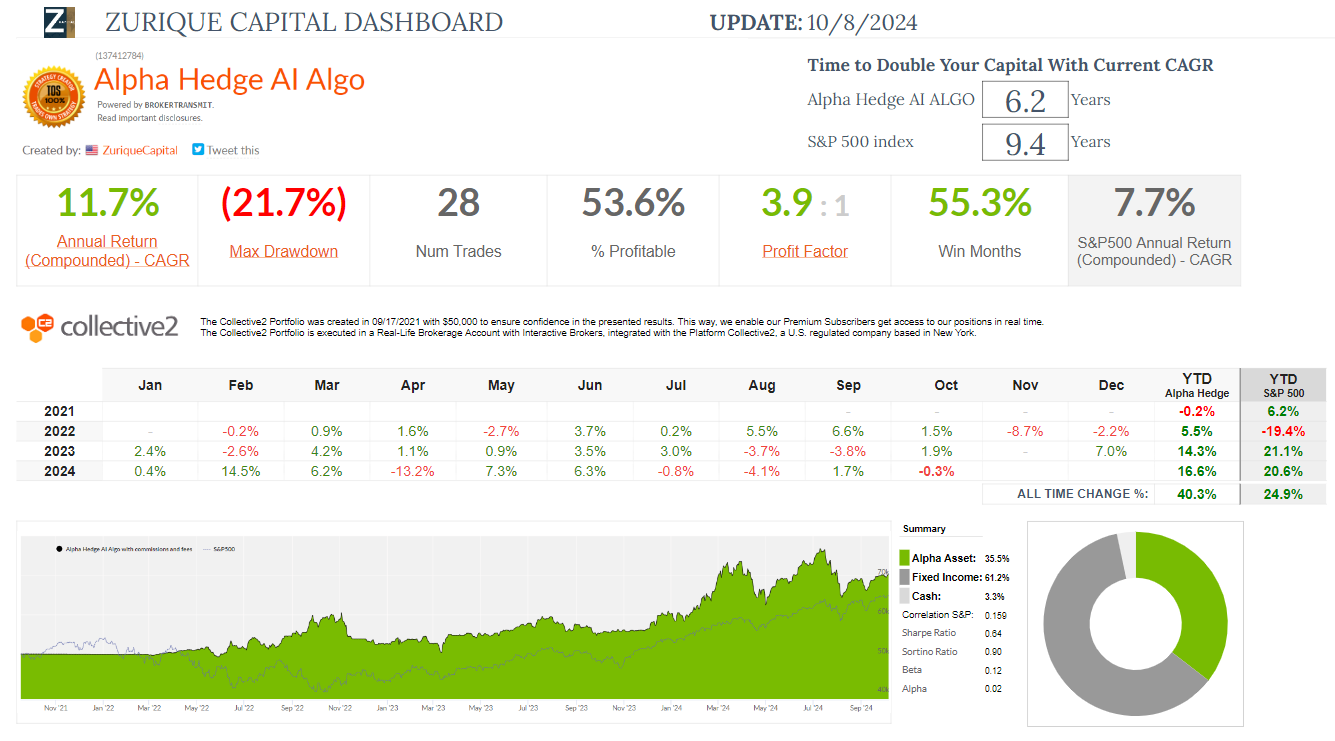Click the Alpha Hedge AI Algo title
The image size is (1335, 741).
pos(230,80)
